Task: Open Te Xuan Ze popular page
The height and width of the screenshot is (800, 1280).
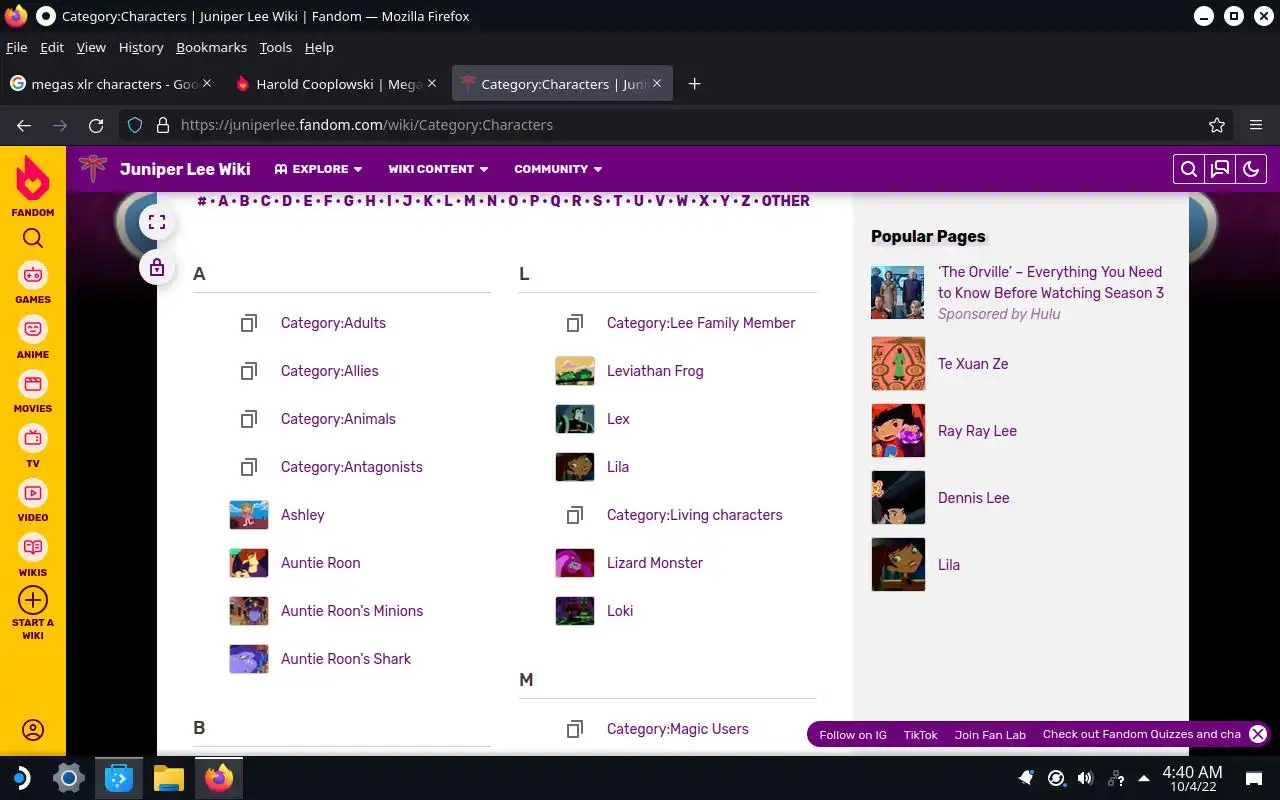Action: (x=973, y=364)
